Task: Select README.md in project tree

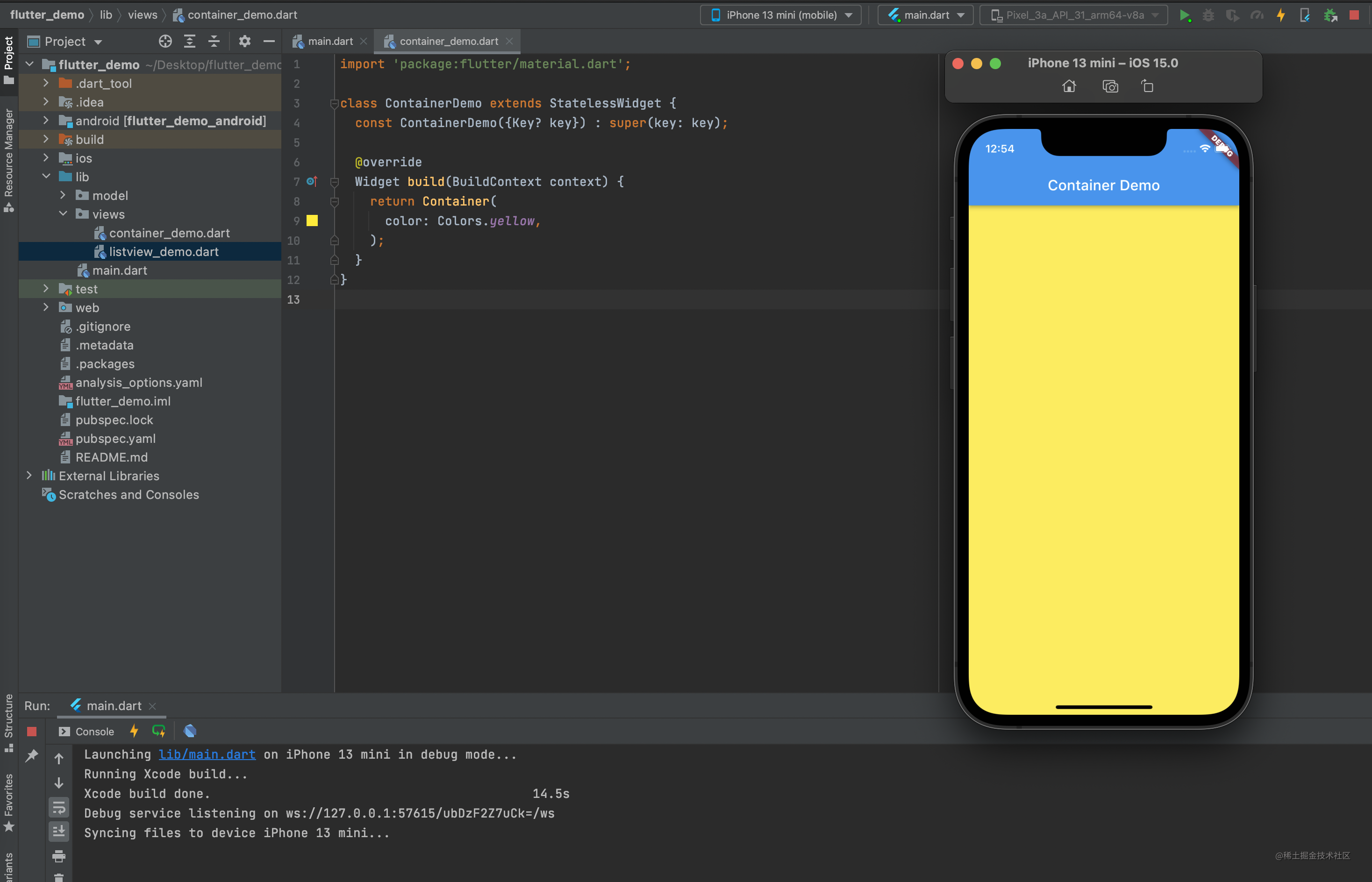Action: (111, 457)
